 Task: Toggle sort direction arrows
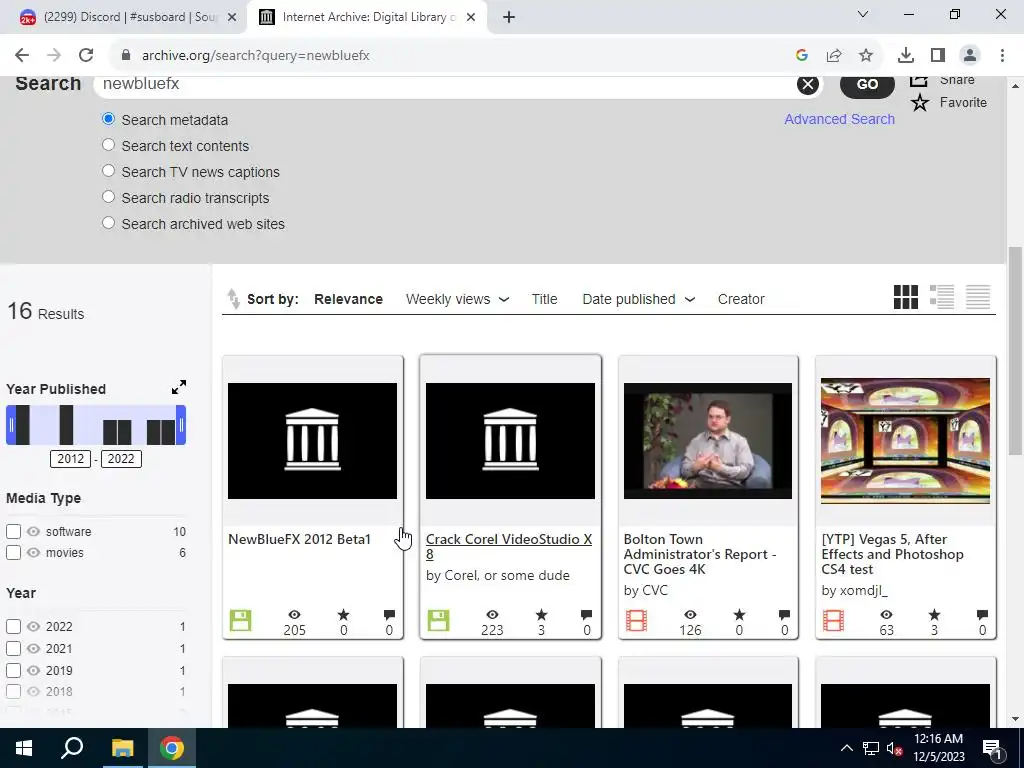233,298
